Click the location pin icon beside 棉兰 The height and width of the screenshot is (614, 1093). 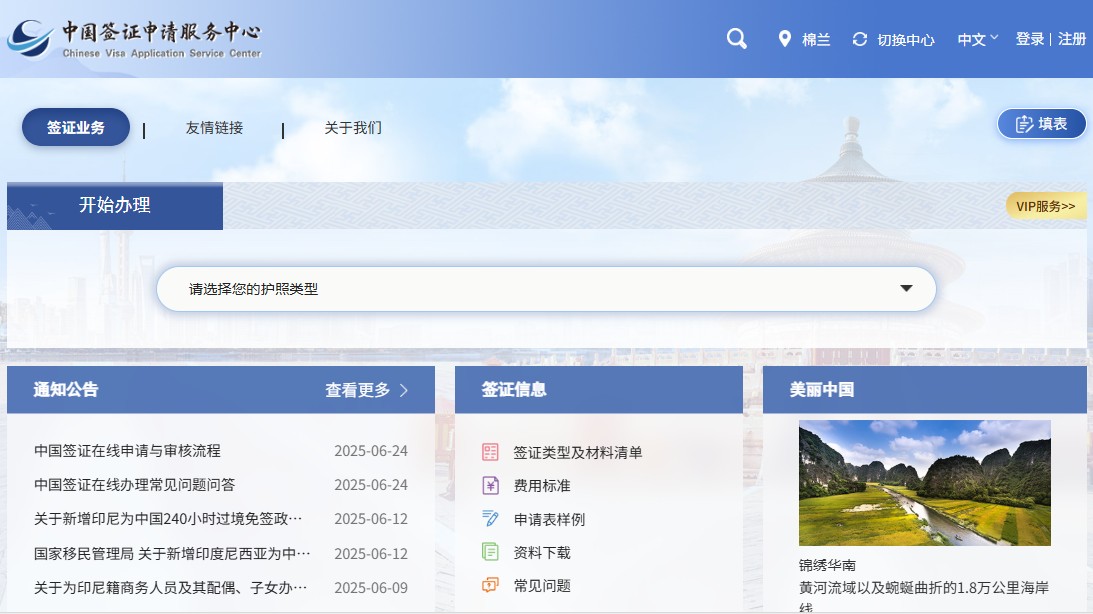[785, 39]
